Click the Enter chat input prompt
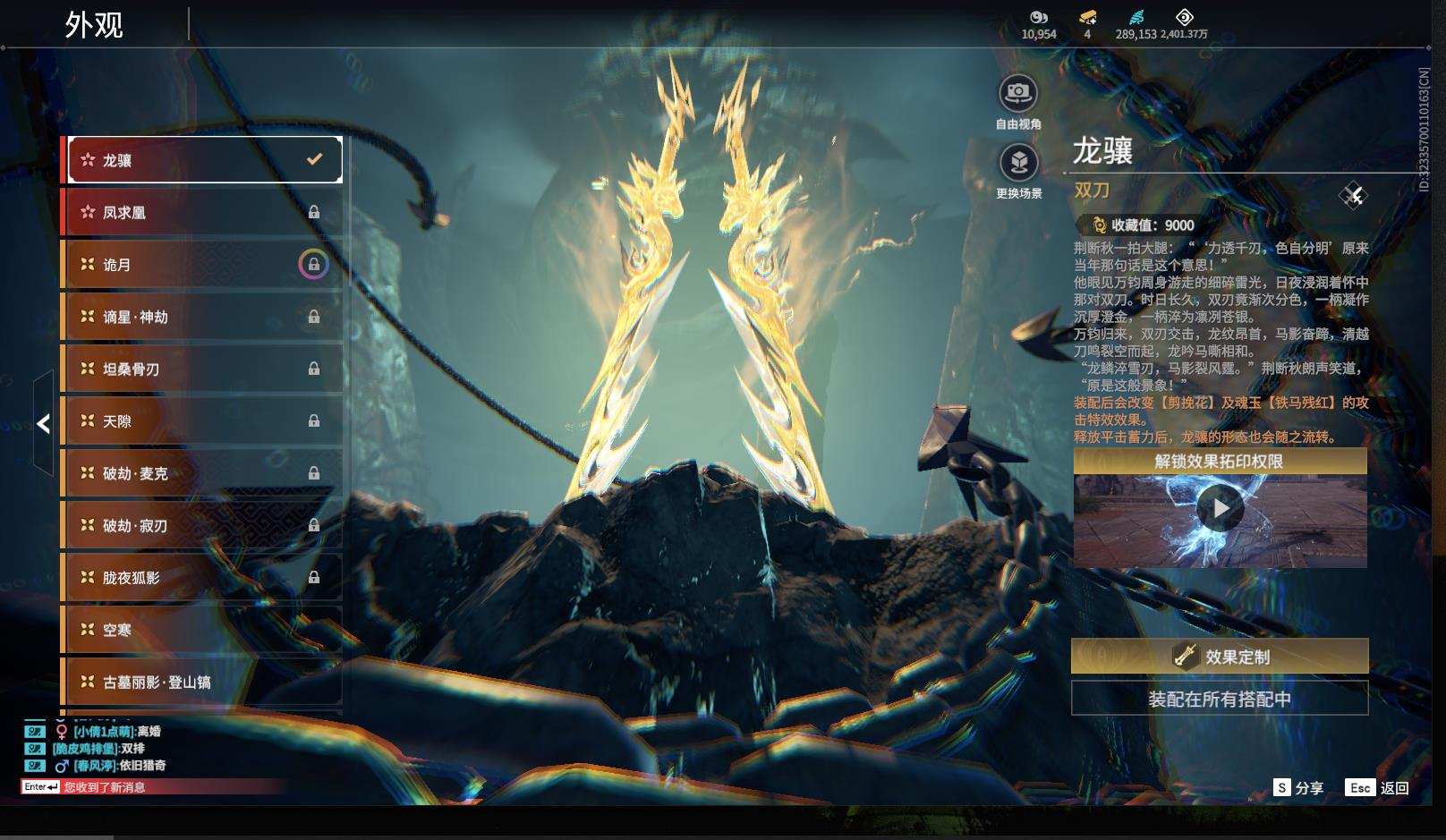This screenshot has width=1446, height=840. coord(41,787)
